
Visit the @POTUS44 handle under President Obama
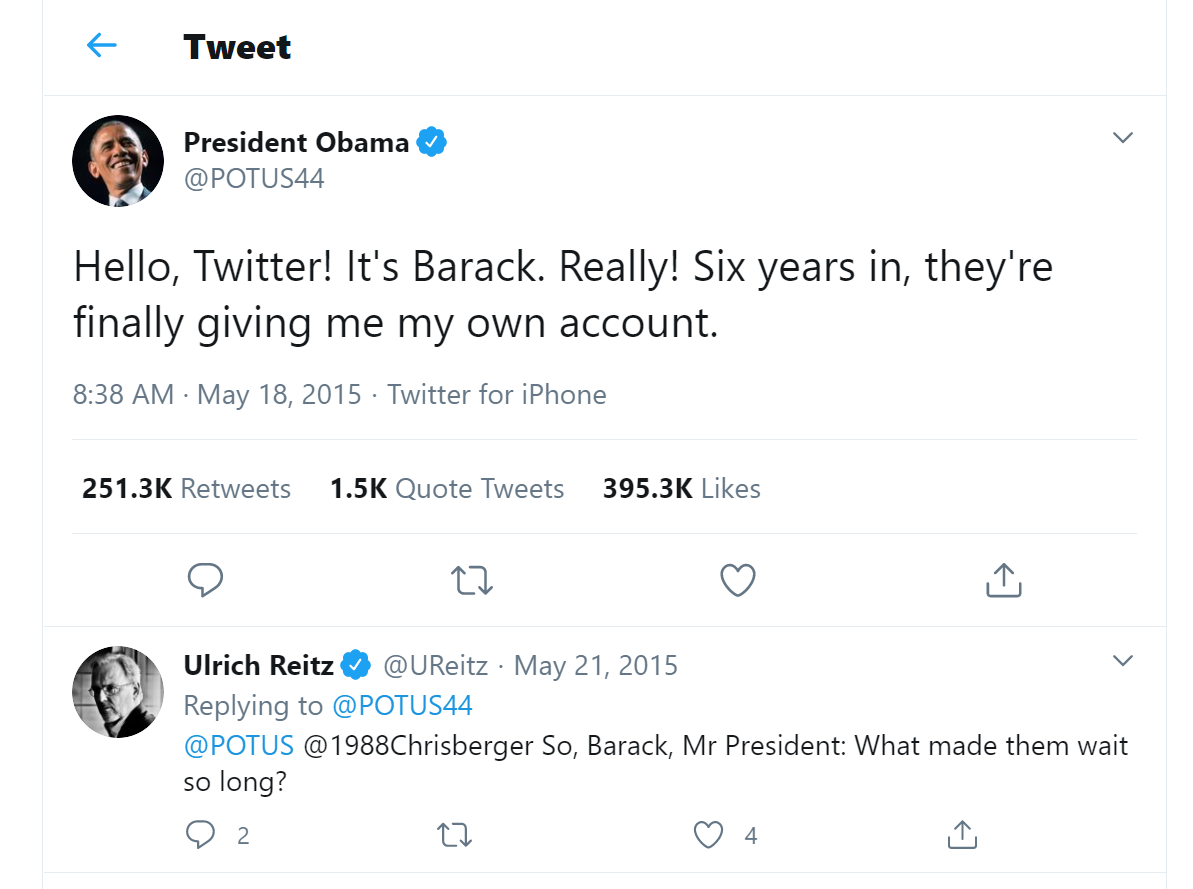click(254, 179)
